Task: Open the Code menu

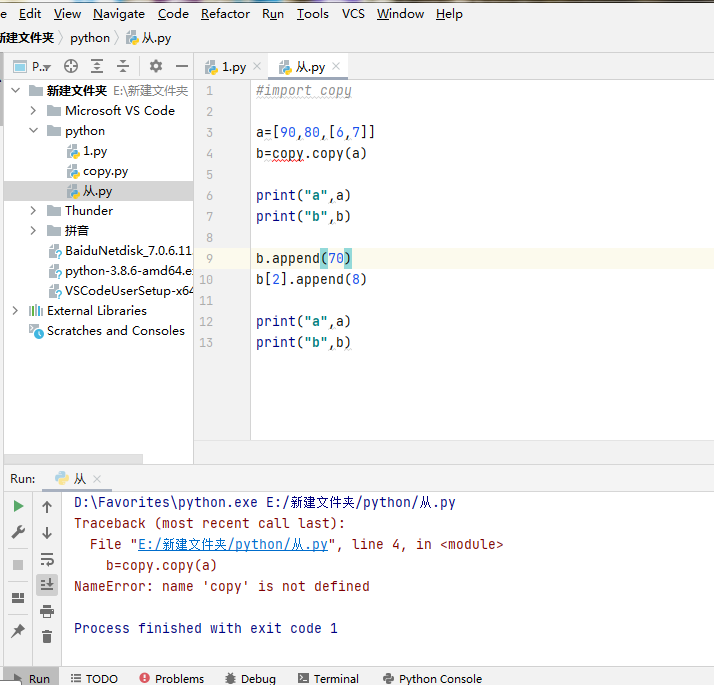Action: pyautogui.click(x=173, y=14)
